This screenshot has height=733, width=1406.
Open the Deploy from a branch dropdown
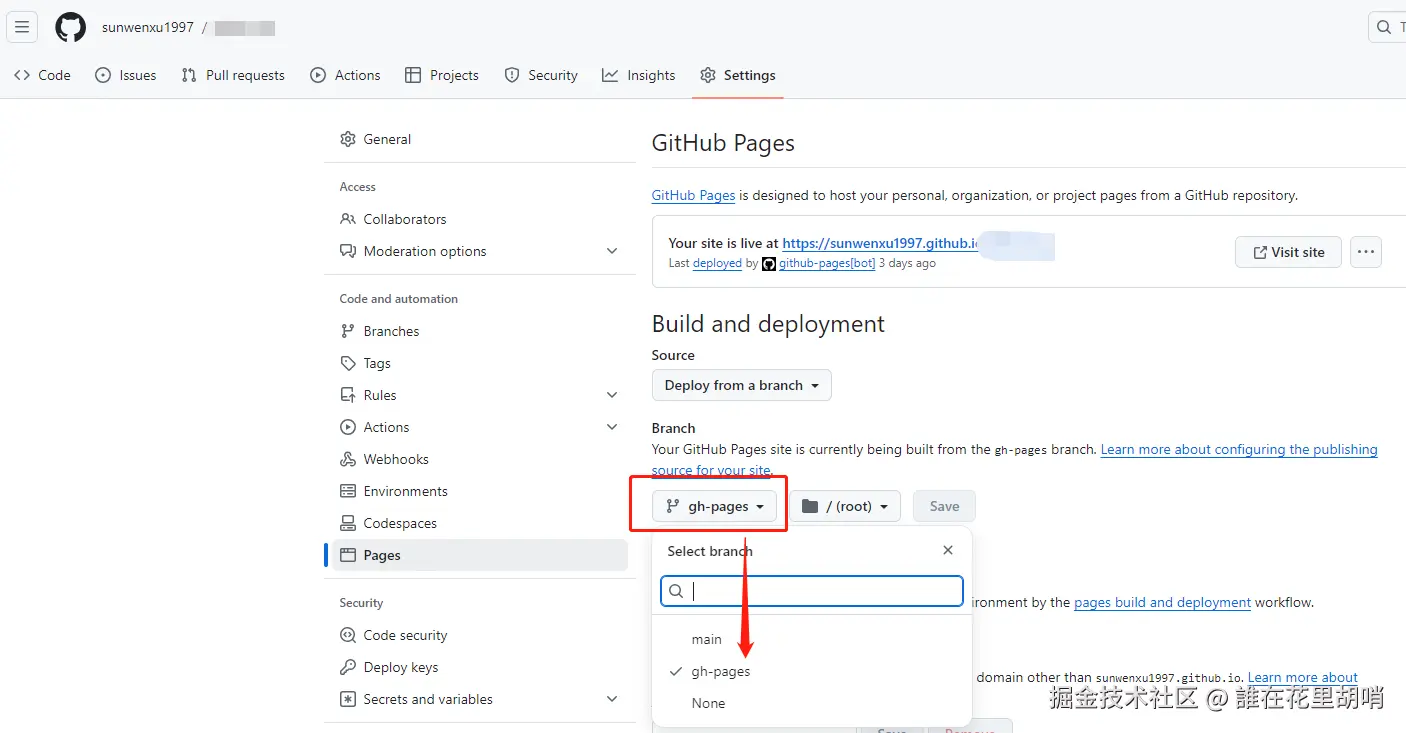click(x=741, y=385)
